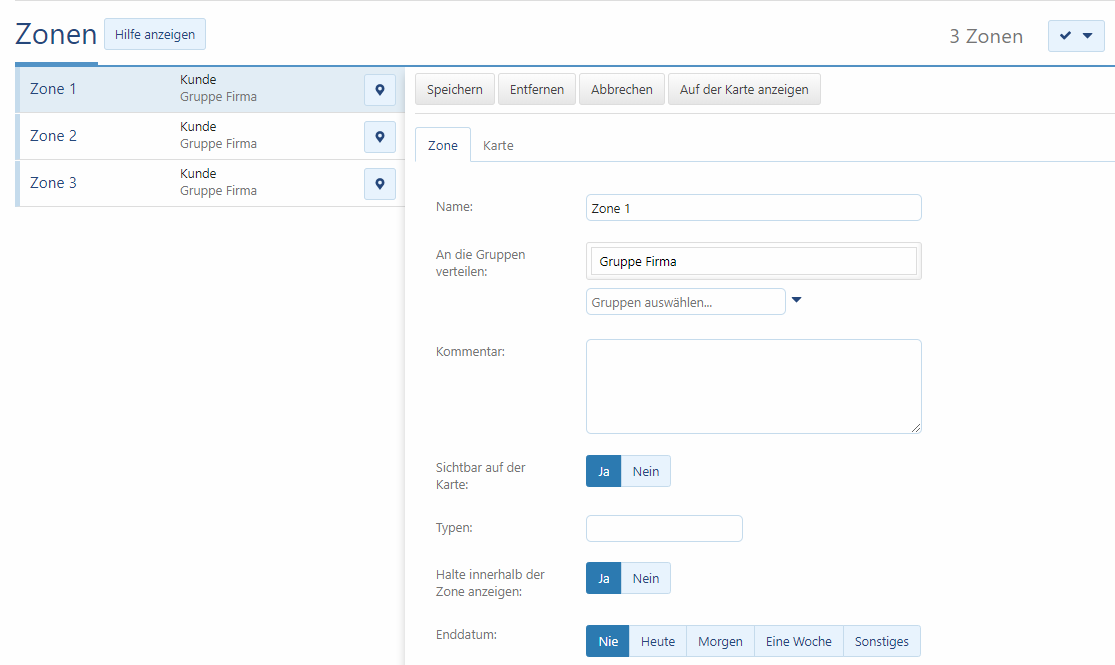Pick Sonstiges as the end date option
The height and width of the screenshot is (665, 1115).
pyautogui.click(x=881, y=641)
